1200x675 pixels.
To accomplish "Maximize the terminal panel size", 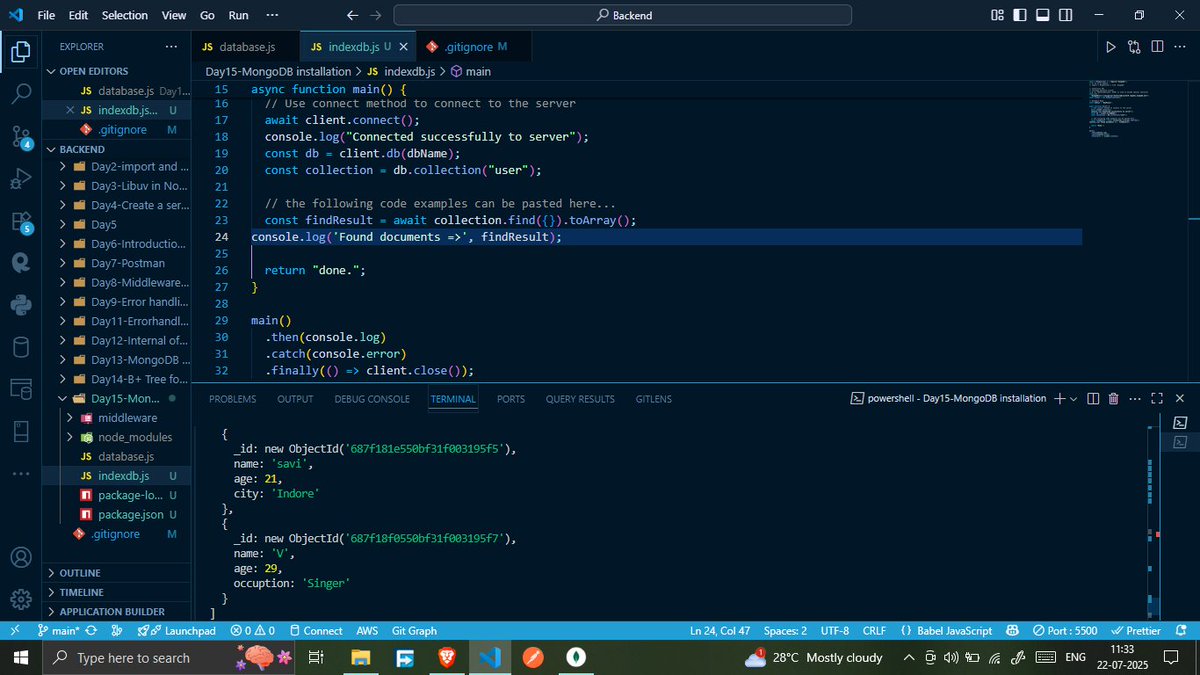I will click(1158, 398).
